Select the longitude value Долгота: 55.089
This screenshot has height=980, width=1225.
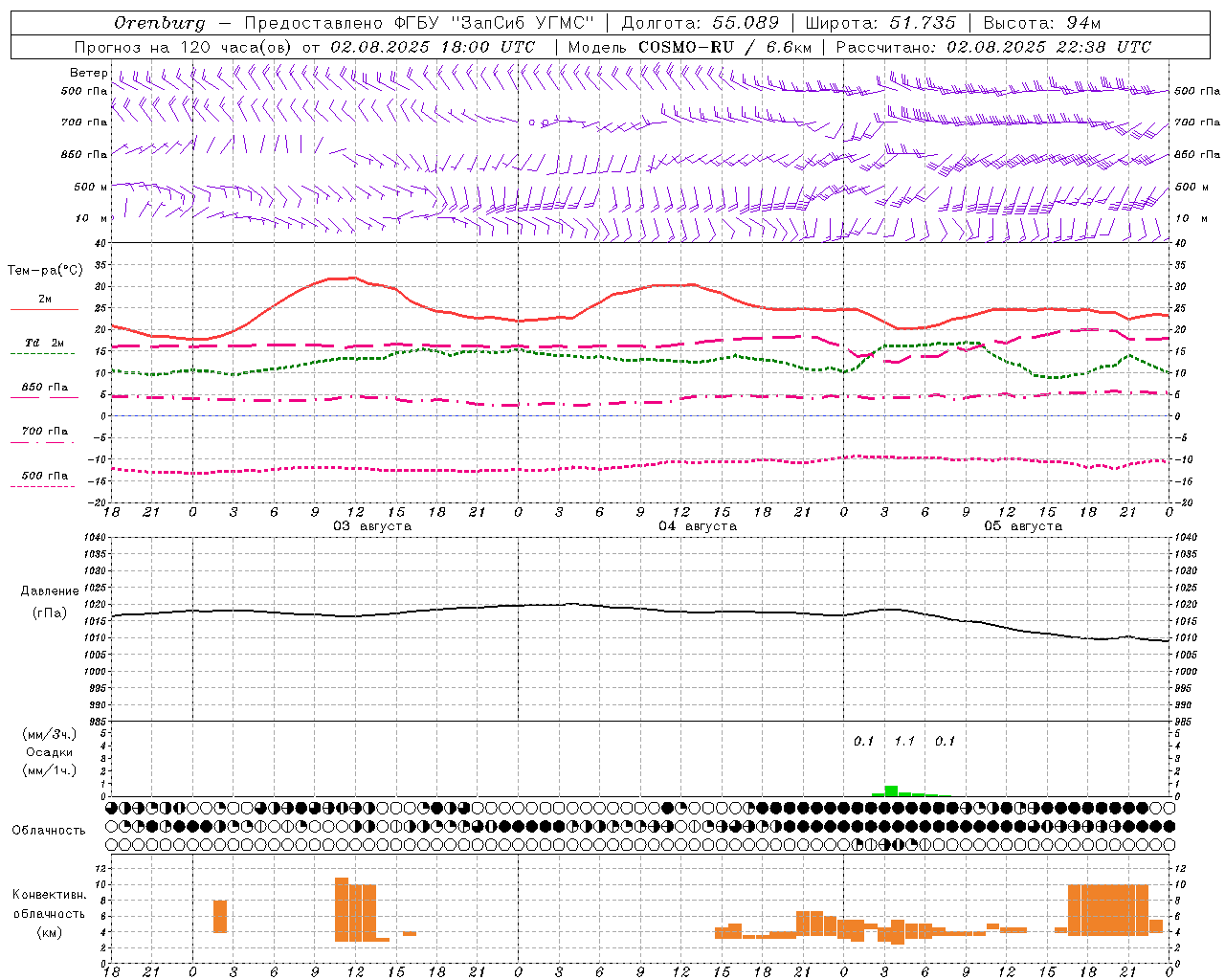click(701, 23)
